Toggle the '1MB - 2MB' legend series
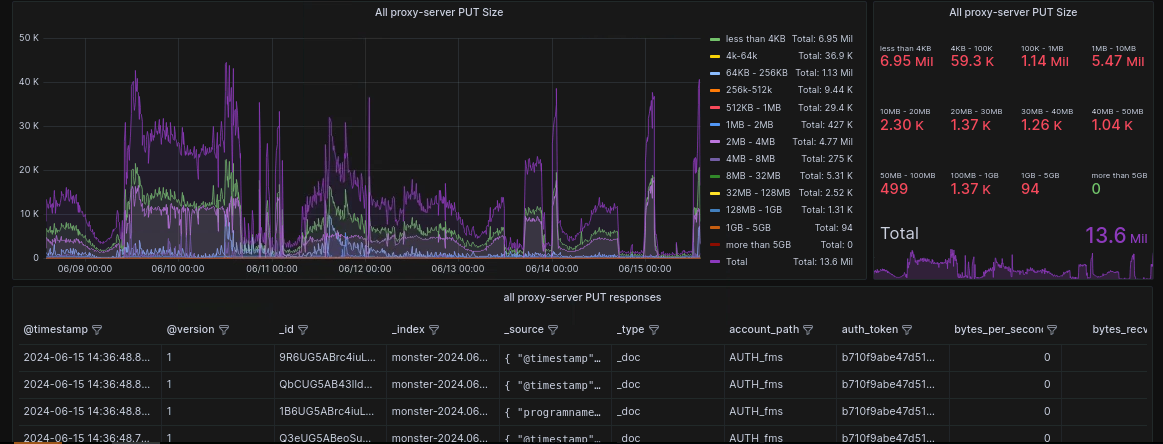Image resolution: width=1163 pixels, height=444 pixels. coord(750,125)
